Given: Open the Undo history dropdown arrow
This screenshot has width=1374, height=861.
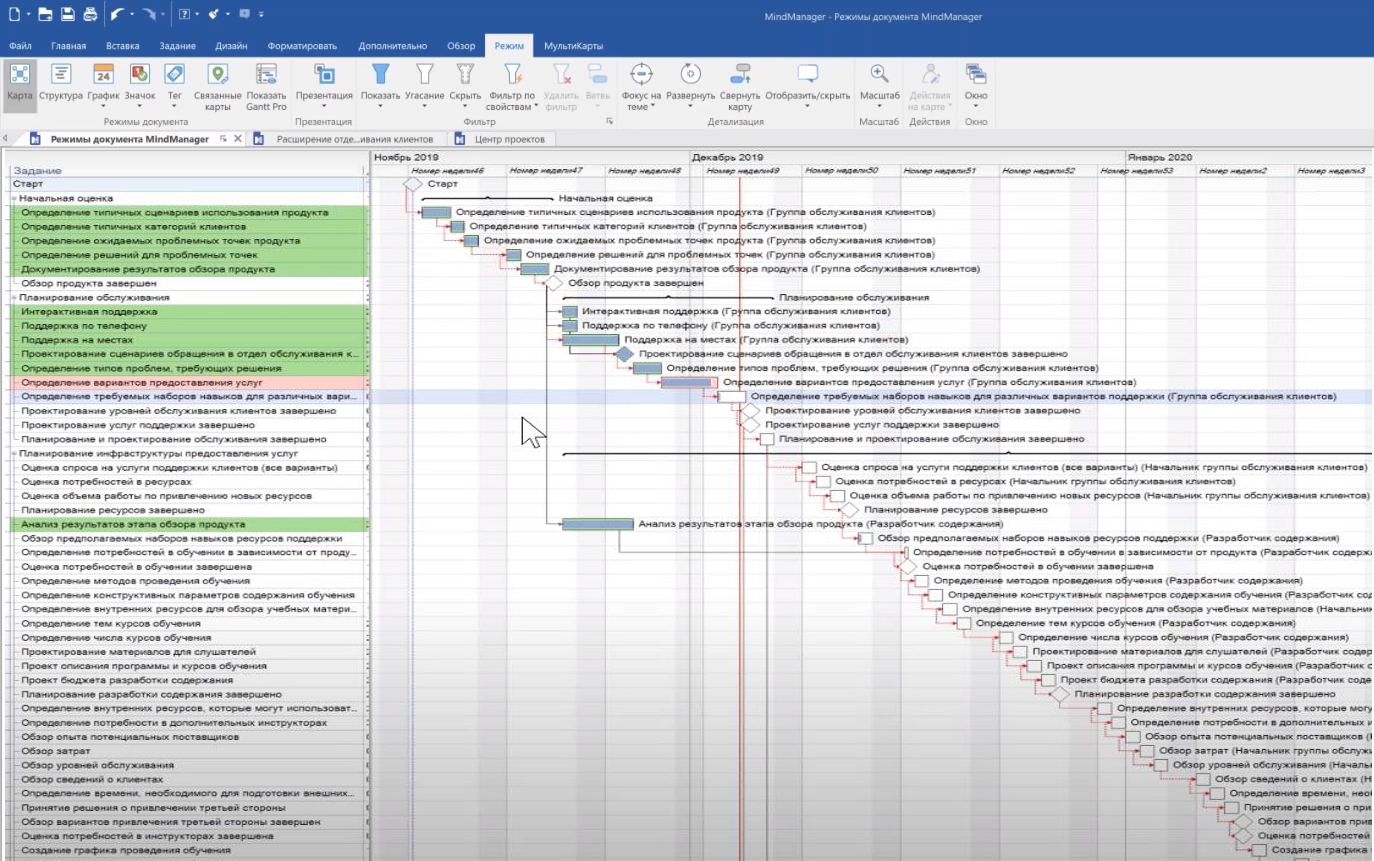Looking at the screenshot, I should [x=132, y=15].
